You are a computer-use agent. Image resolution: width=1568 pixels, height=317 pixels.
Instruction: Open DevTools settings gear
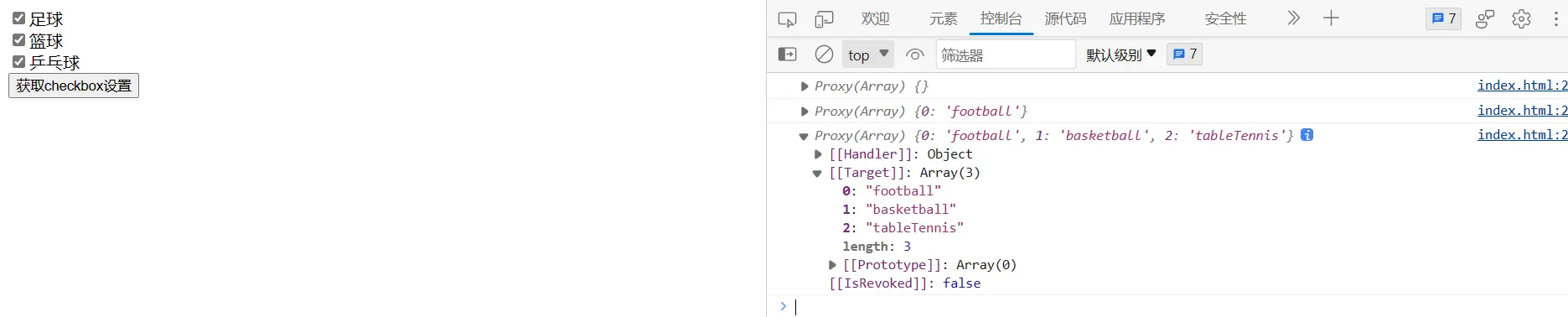[x=1521, y=18]
